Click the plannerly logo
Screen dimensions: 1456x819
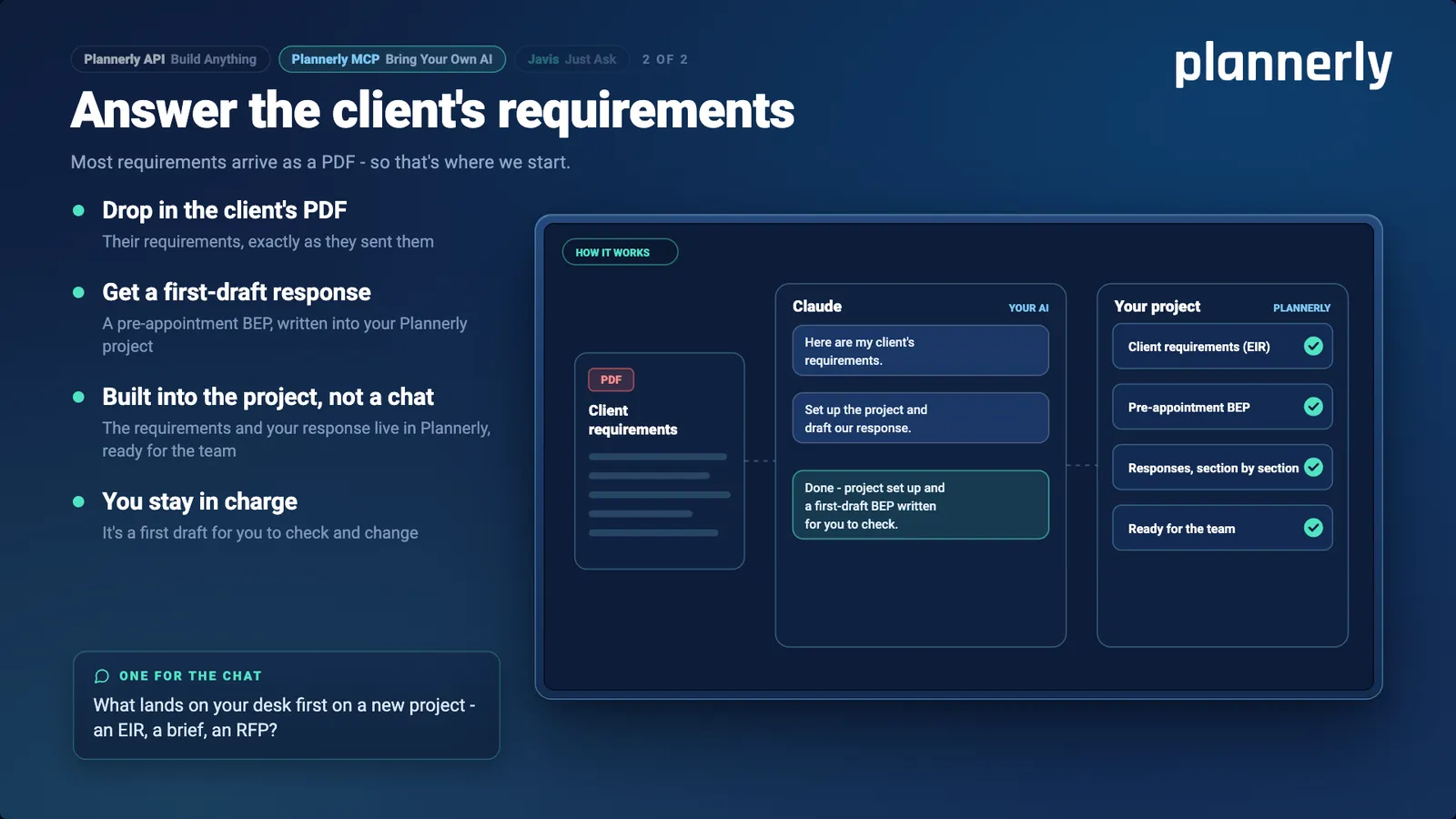(1283, 64)
